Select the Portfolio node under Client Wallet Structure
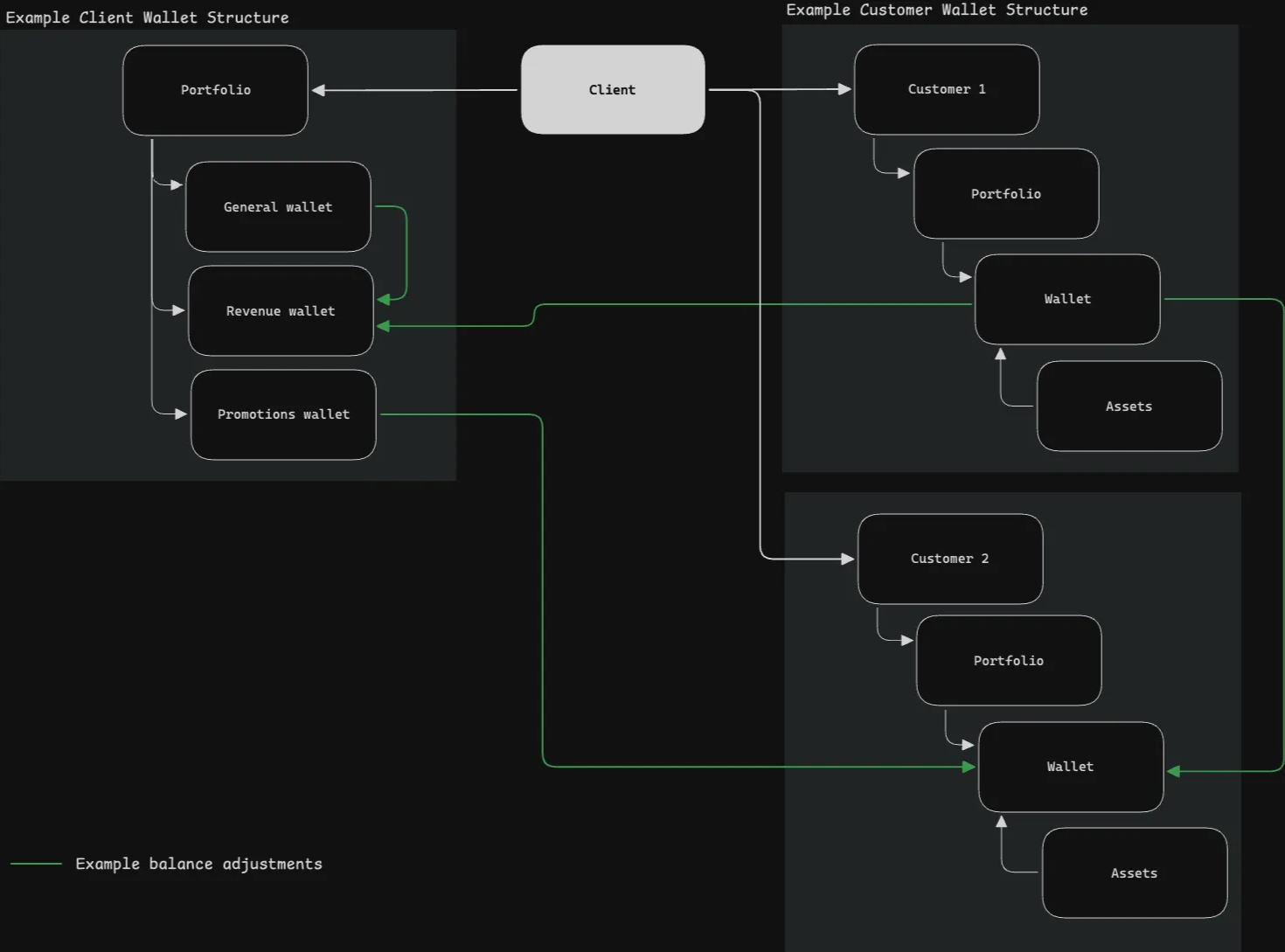 (215, 91)
